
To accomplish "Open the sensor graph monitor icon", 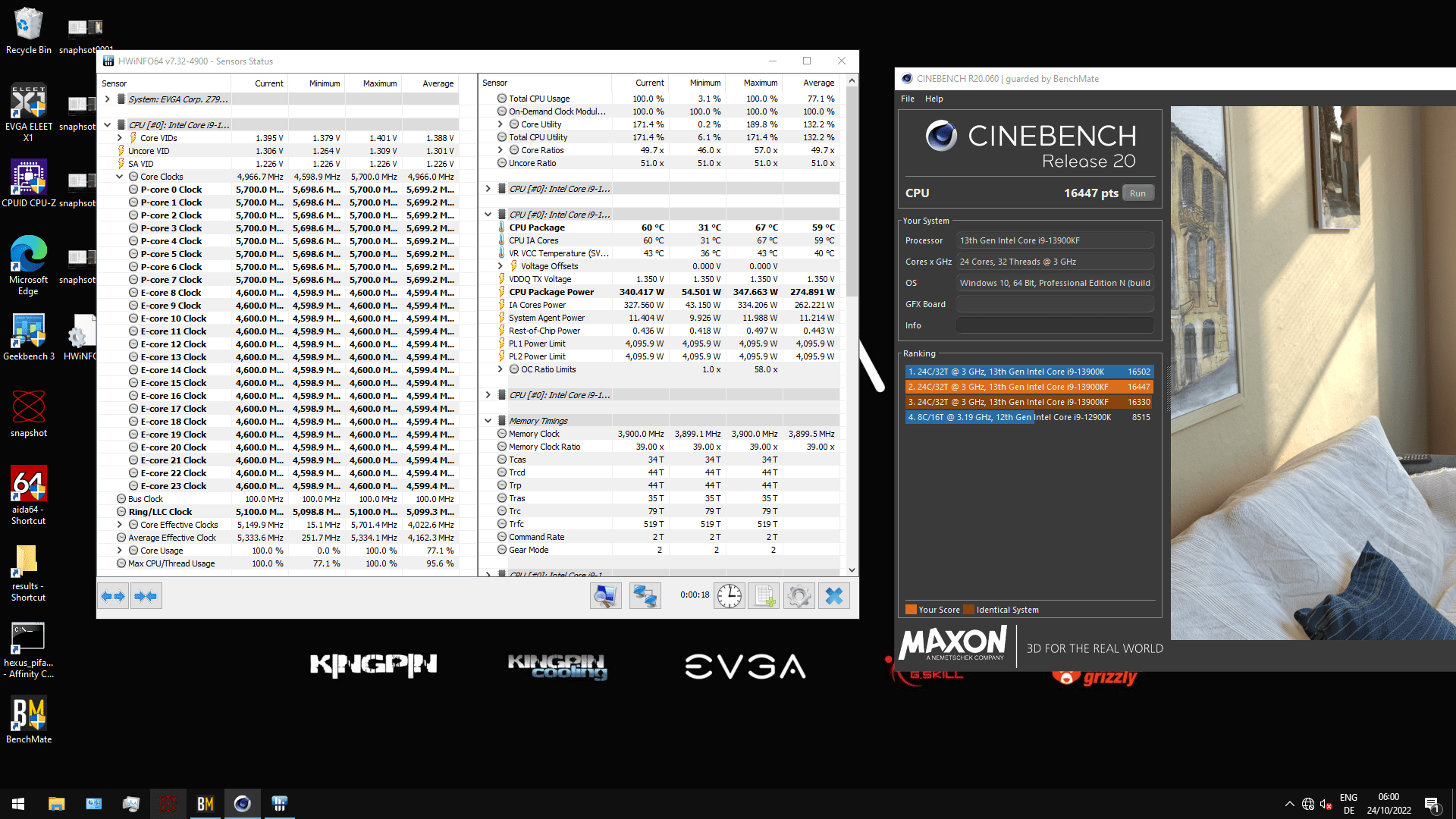I will (605, 596).
